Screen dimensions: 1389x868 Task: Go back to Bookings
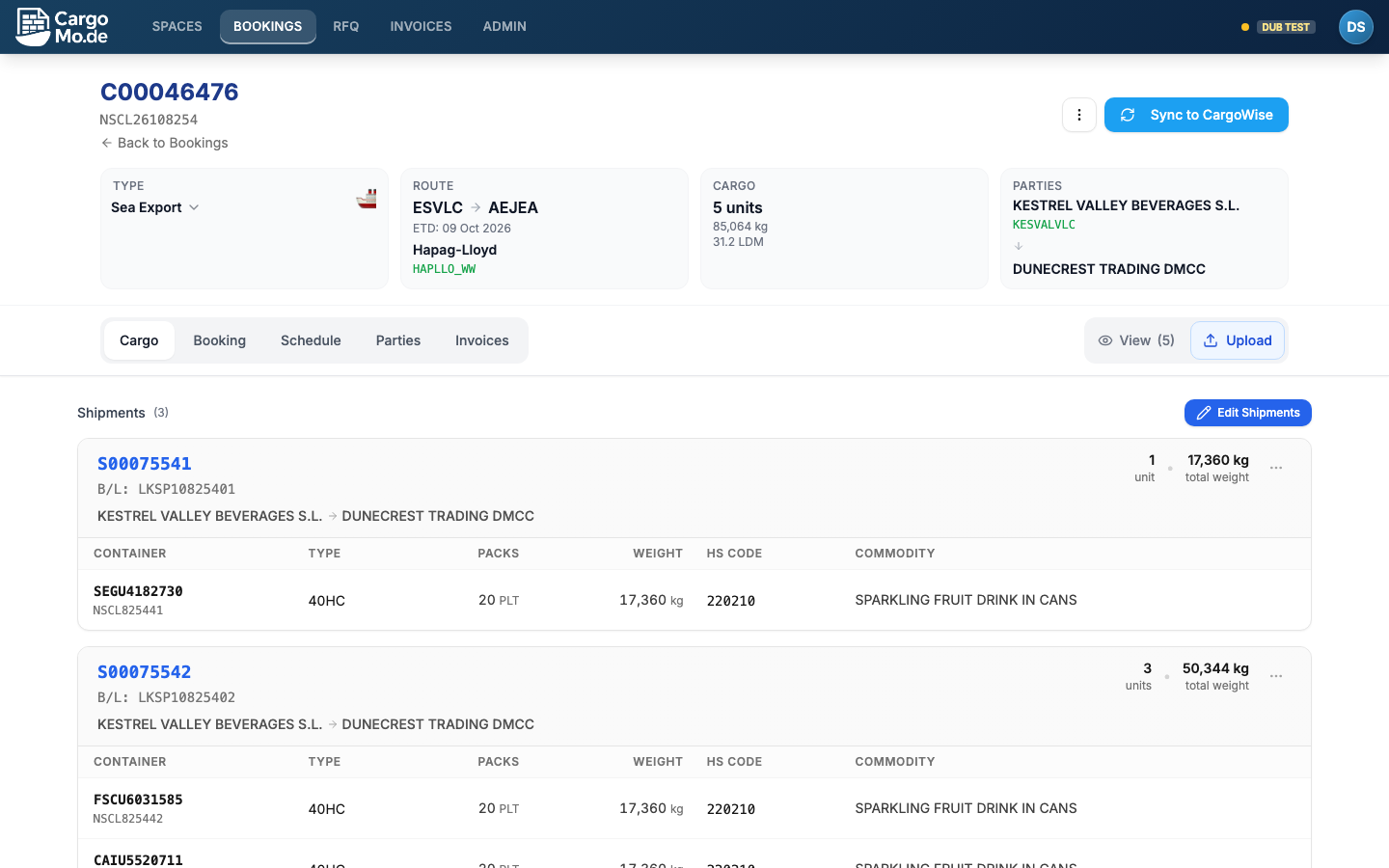click(164, 143)
